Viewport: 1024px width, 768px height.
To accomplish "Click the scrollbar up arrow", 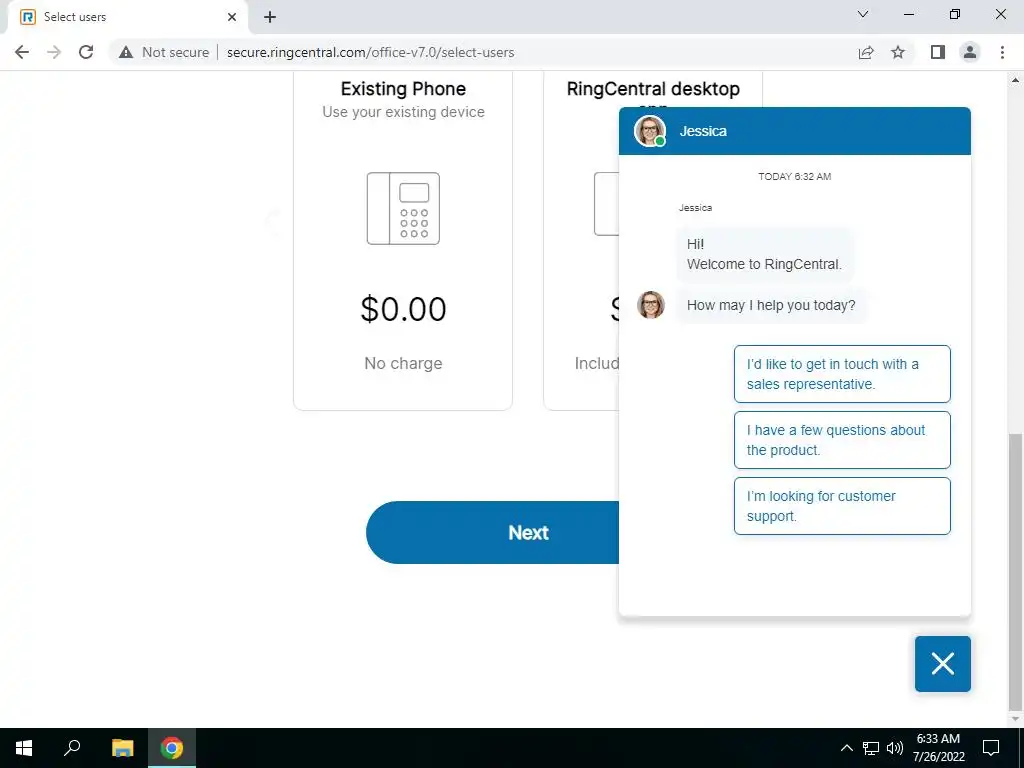I will [1016, 80].
